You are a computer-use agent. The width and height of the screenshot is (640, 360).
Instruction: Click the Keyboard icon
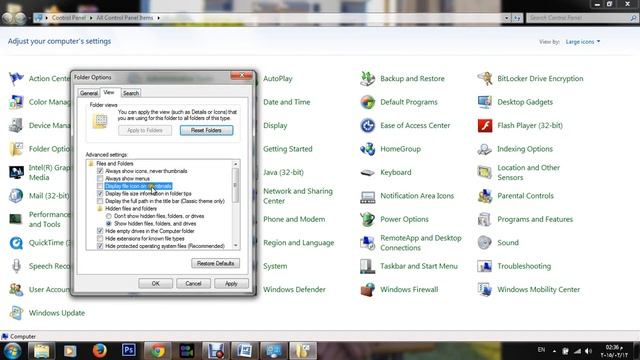coord(367,172)
